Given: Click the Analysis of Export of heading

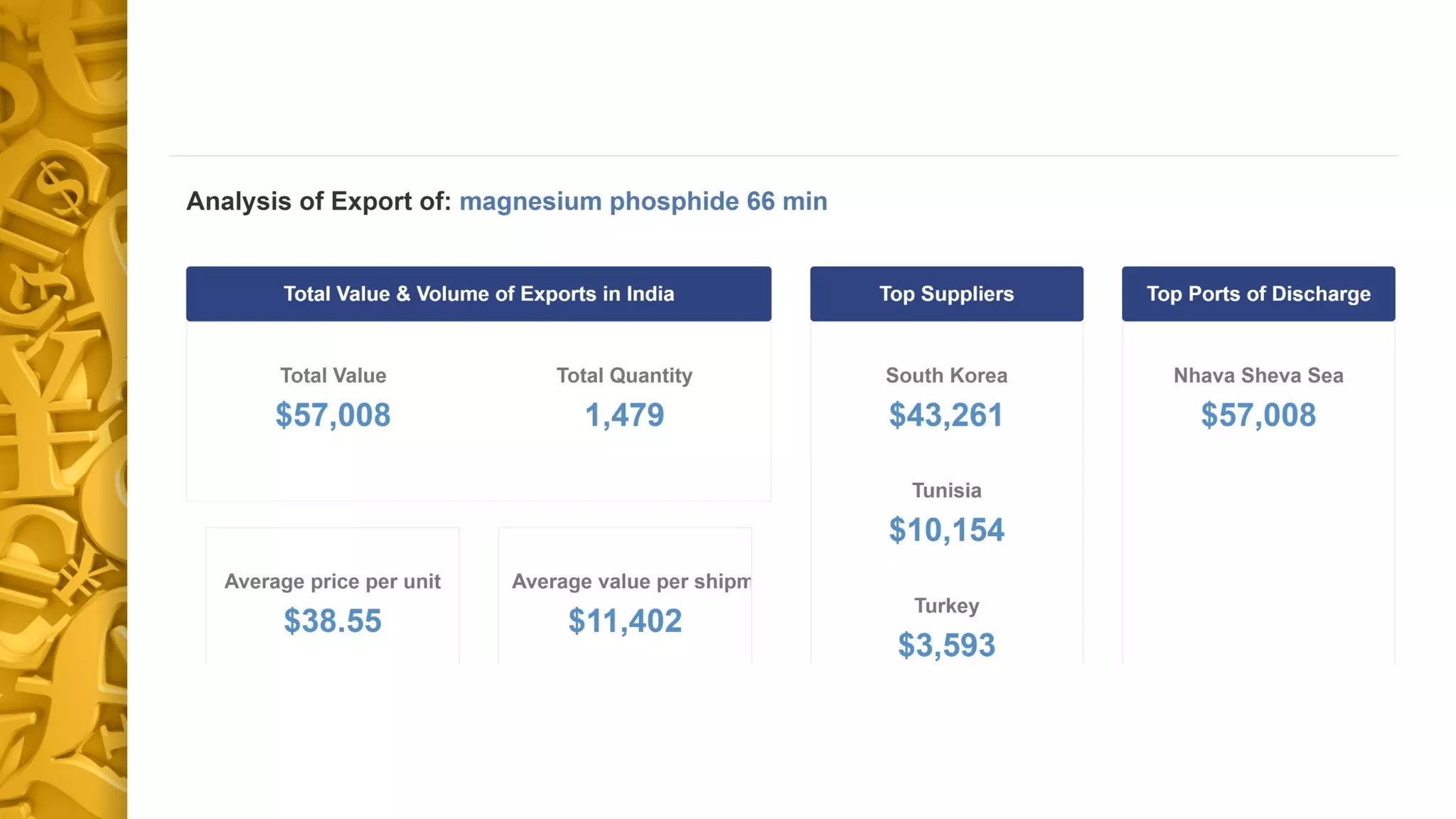Looking at the screenshot, I should [x=318, y=201].
